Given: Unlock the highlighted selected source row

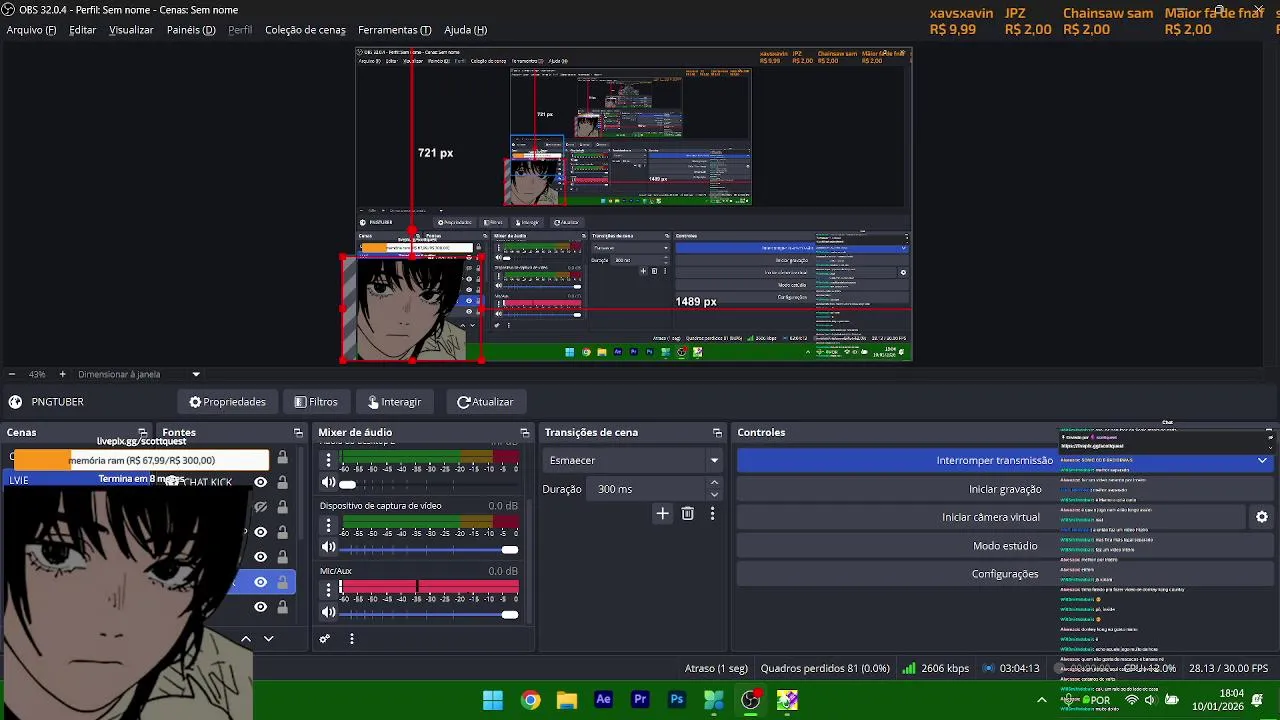Looking at the screenshot, I should [283, 582].
